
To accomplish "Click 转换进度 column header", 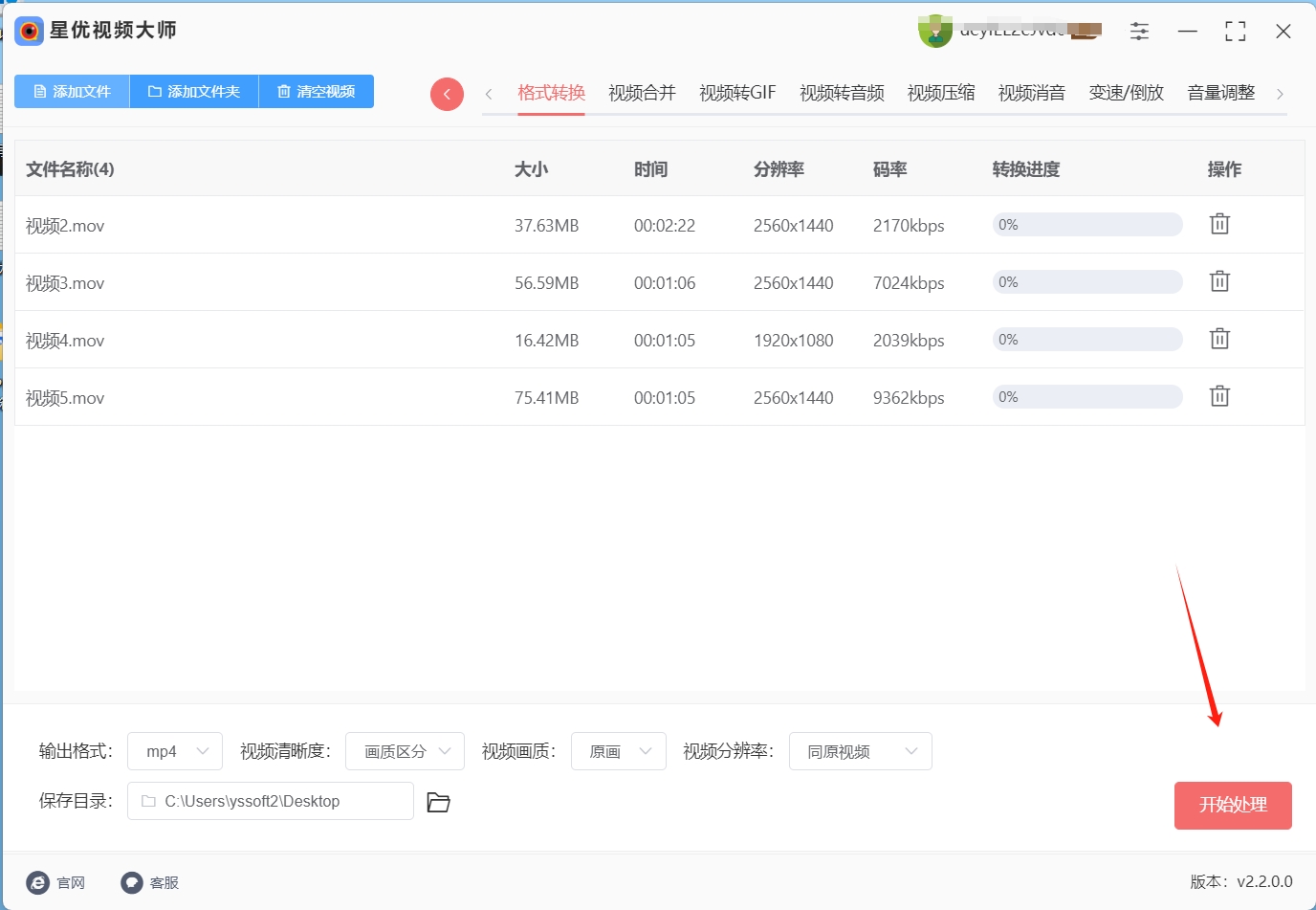I will 1026,169.
